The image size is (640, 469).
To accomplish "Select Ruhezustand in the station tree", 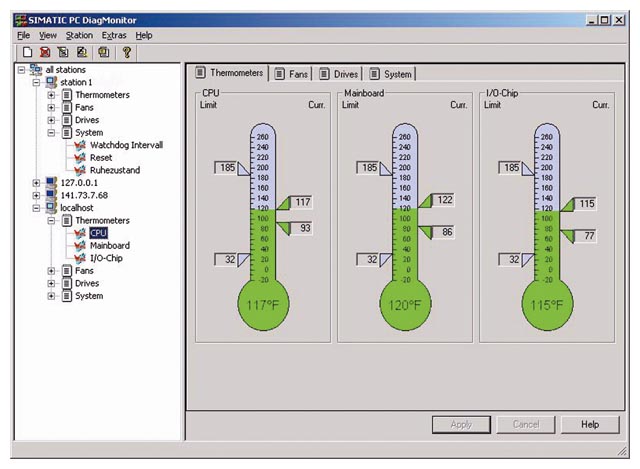I will point(114,170).
